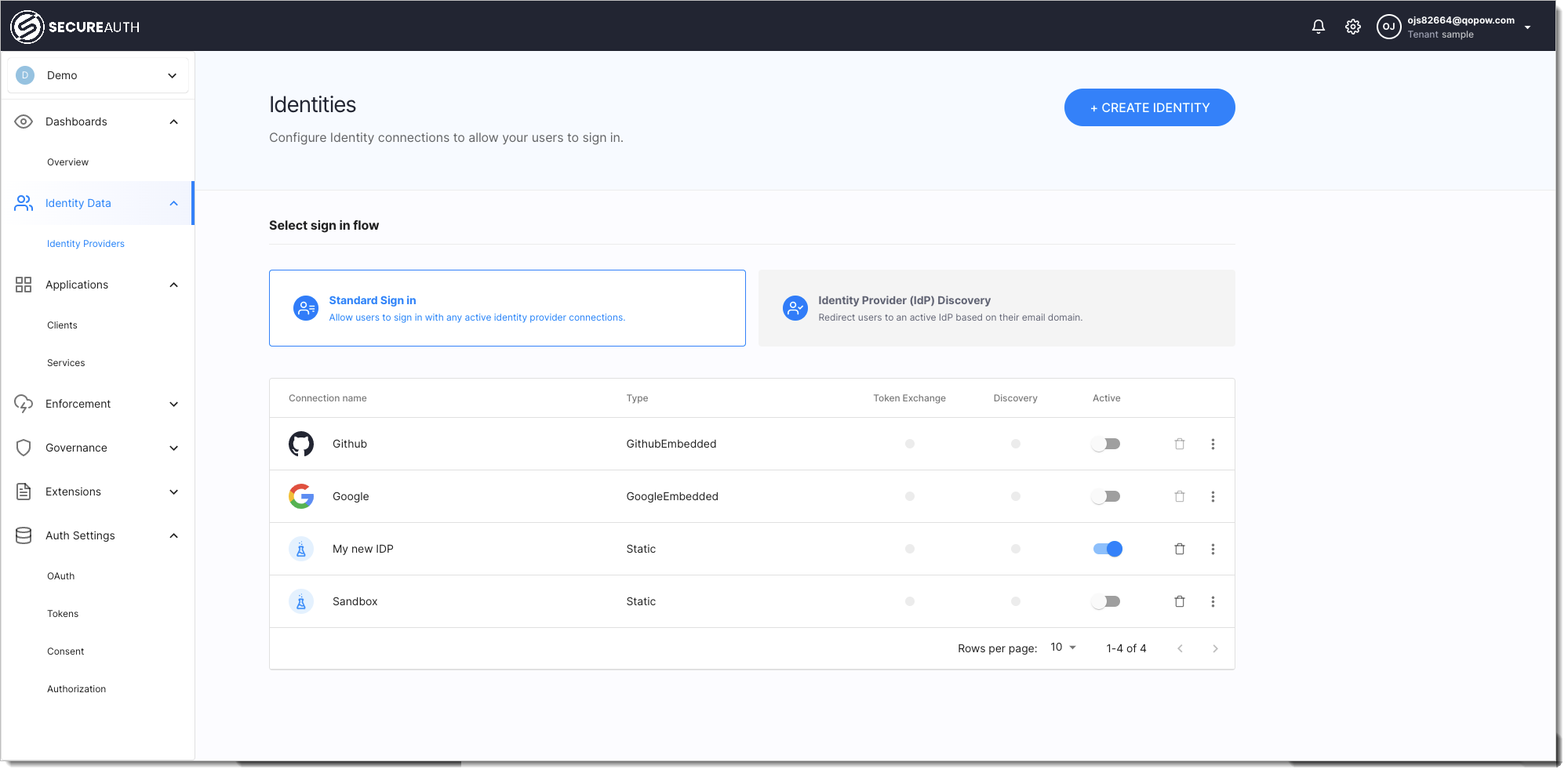Viewport: 1568px width, 773px height.
Task: Click the IdP Discovery card icon
Action: [x=795, y=308]
